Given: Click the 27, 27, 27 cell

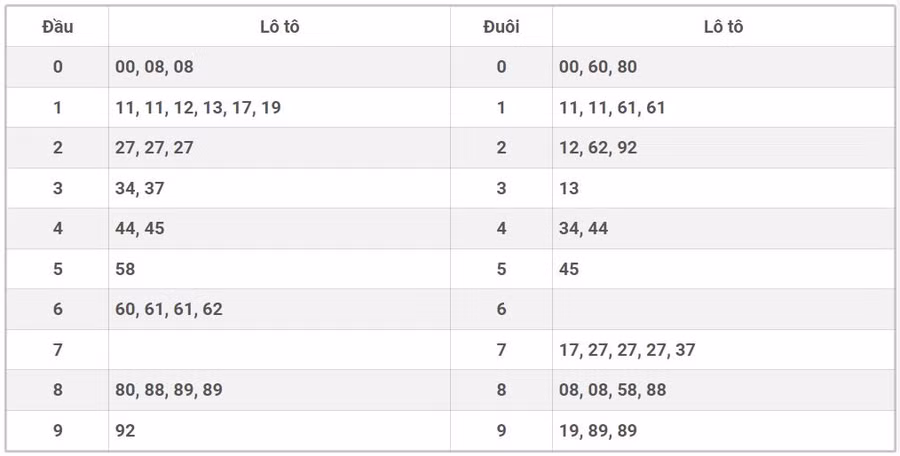Looking at the screenshot, I should [x=155, y=148].
